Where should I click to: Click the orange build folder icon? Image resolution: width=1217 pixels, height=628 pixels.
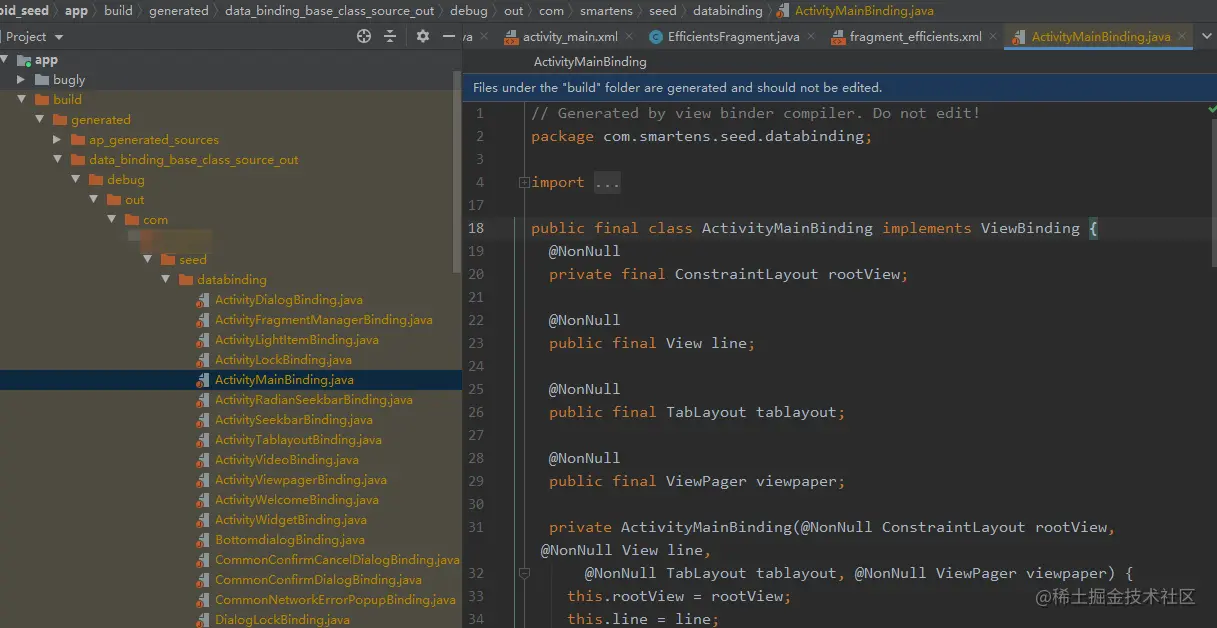pos(42,100)
